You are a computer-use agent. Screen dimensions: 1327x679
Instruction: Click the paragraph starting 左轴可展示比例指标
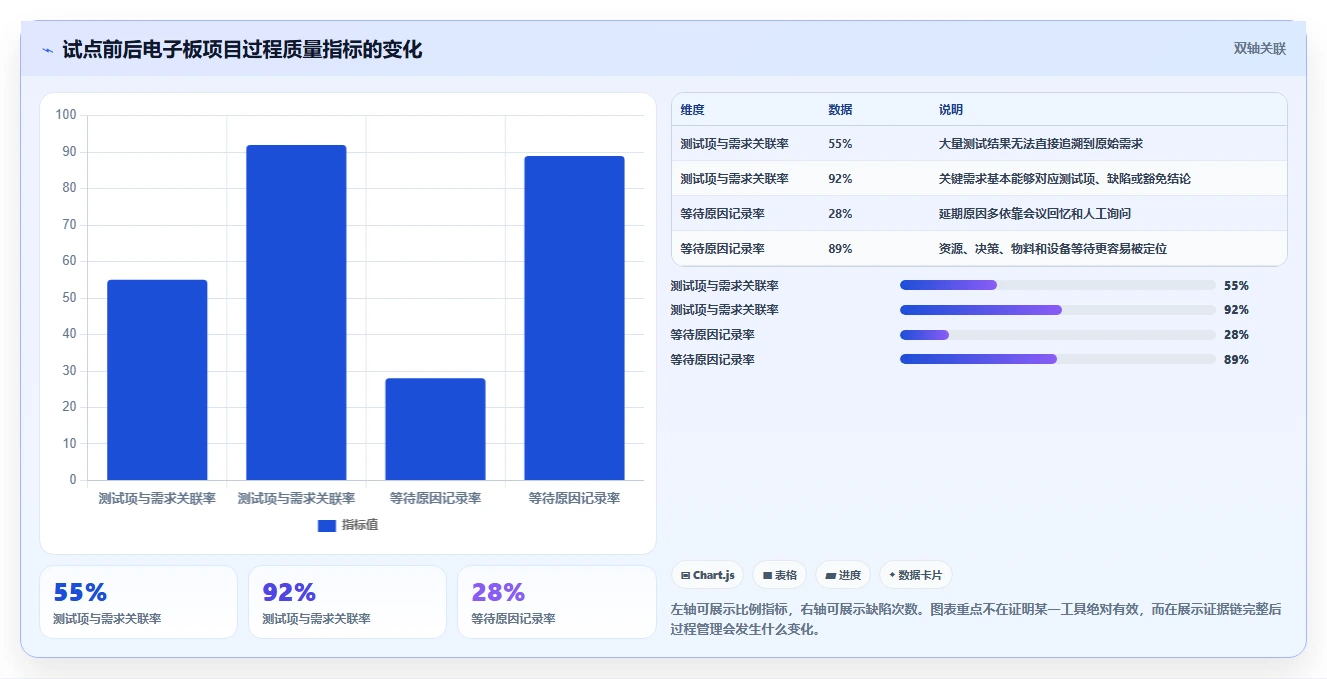point(976,619)
